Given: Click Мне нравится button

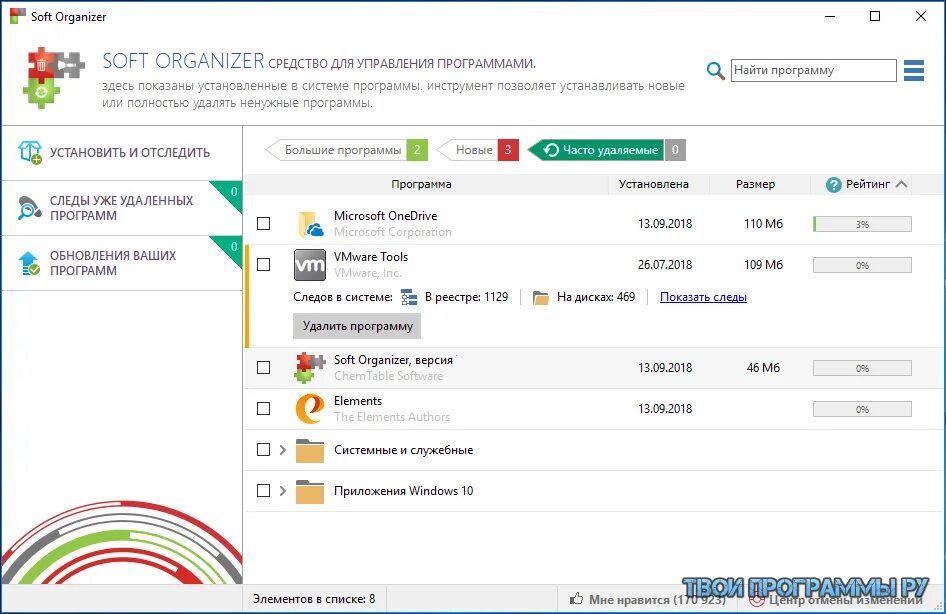Looking at the screenshot, I should (x=647, y=599).
